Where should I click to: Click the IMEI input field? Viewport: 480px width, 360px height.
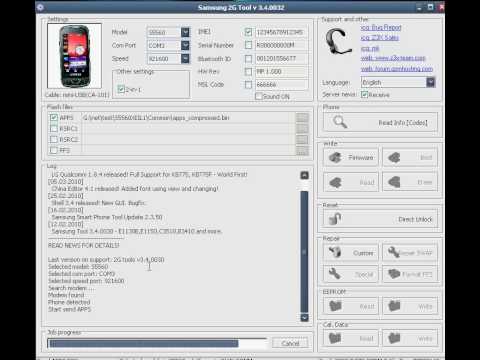(282, 32)
